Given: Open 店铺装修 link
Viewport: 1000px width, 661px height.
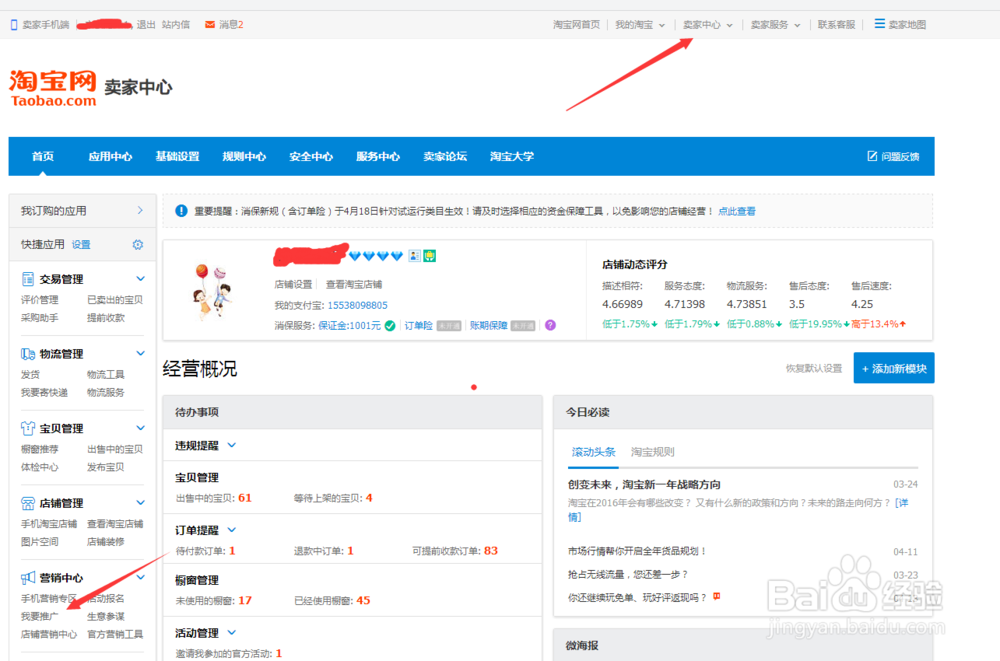Looking at the screenshot, I should point(105,542).
